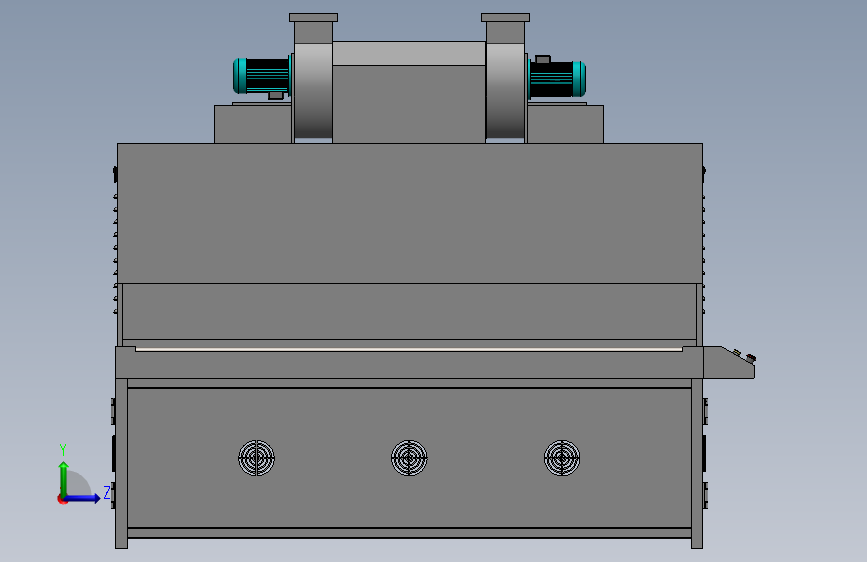Select the right curved blower housing
The height and width of the screenshot is (562, 867).
click(505, 91)
